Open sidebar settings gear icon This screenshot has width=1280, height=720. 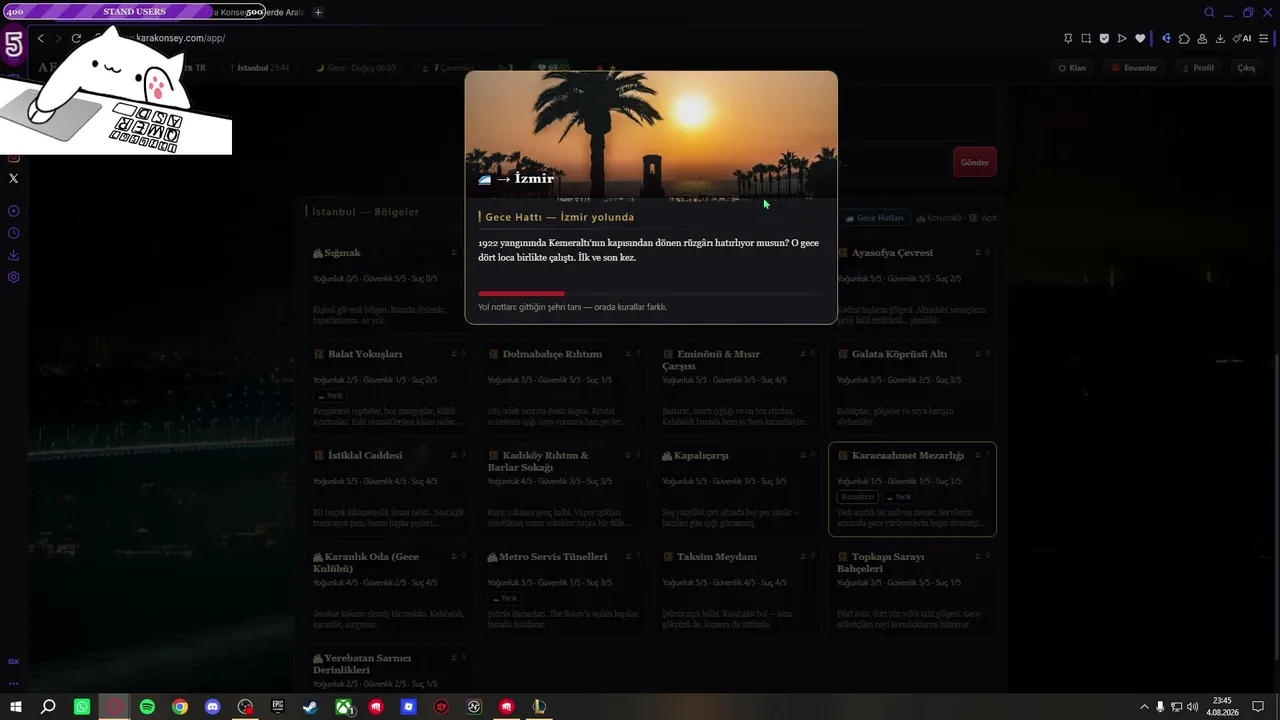point(13,277)
